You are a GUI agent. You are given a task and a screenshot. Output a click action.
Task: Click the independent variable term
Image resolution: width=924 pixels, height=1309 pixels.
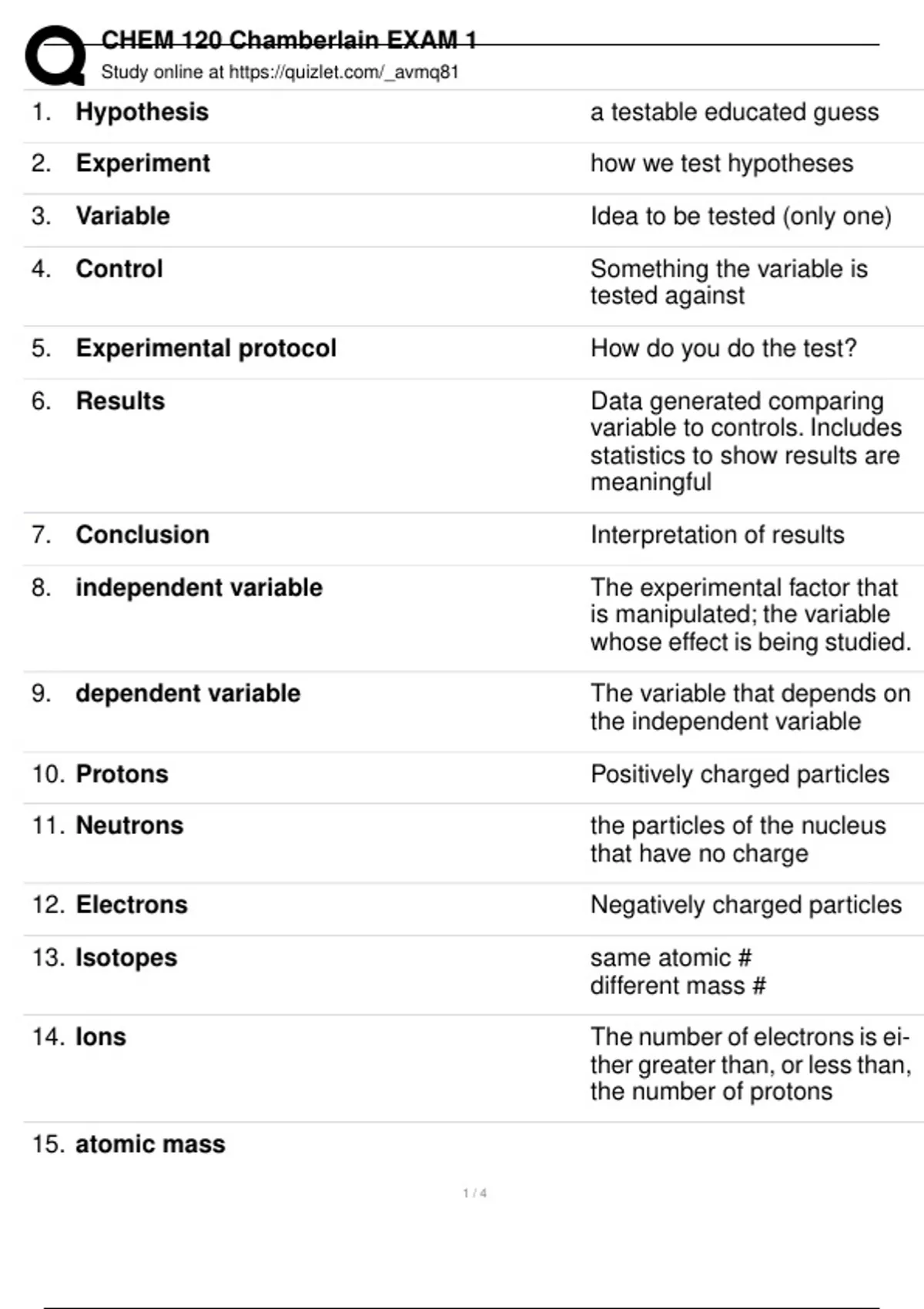click(199, 588)
